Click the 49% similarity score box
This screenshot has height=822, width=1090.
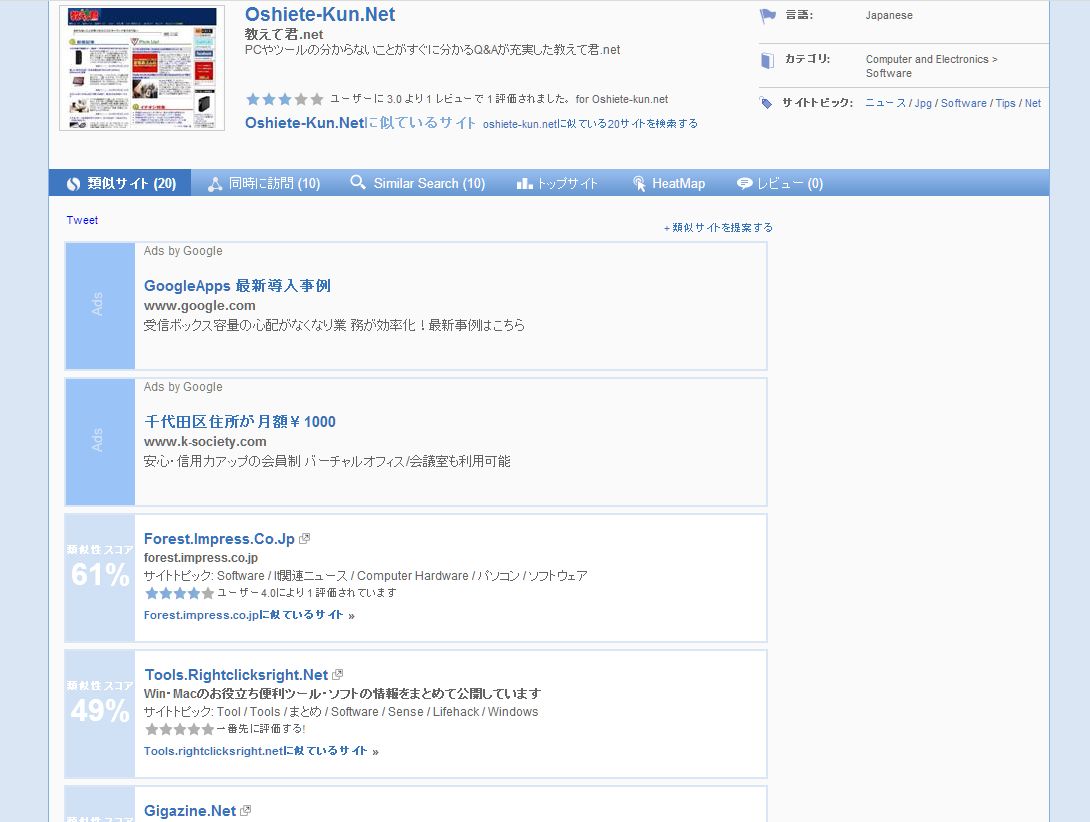tap(100, 714)
